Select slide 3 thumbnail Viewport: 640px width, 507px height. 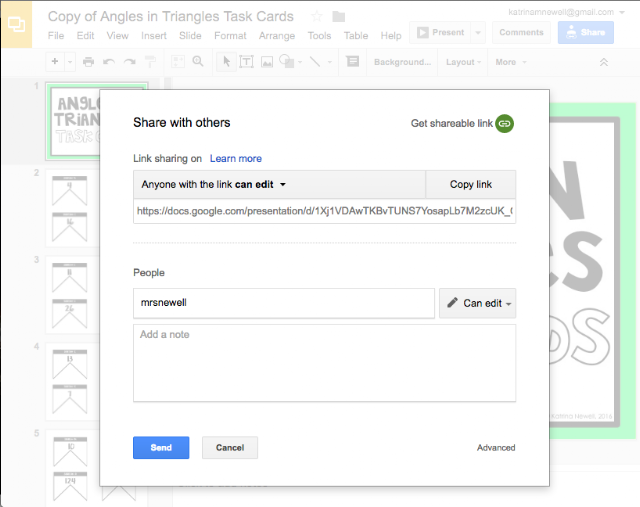(72, 295)
